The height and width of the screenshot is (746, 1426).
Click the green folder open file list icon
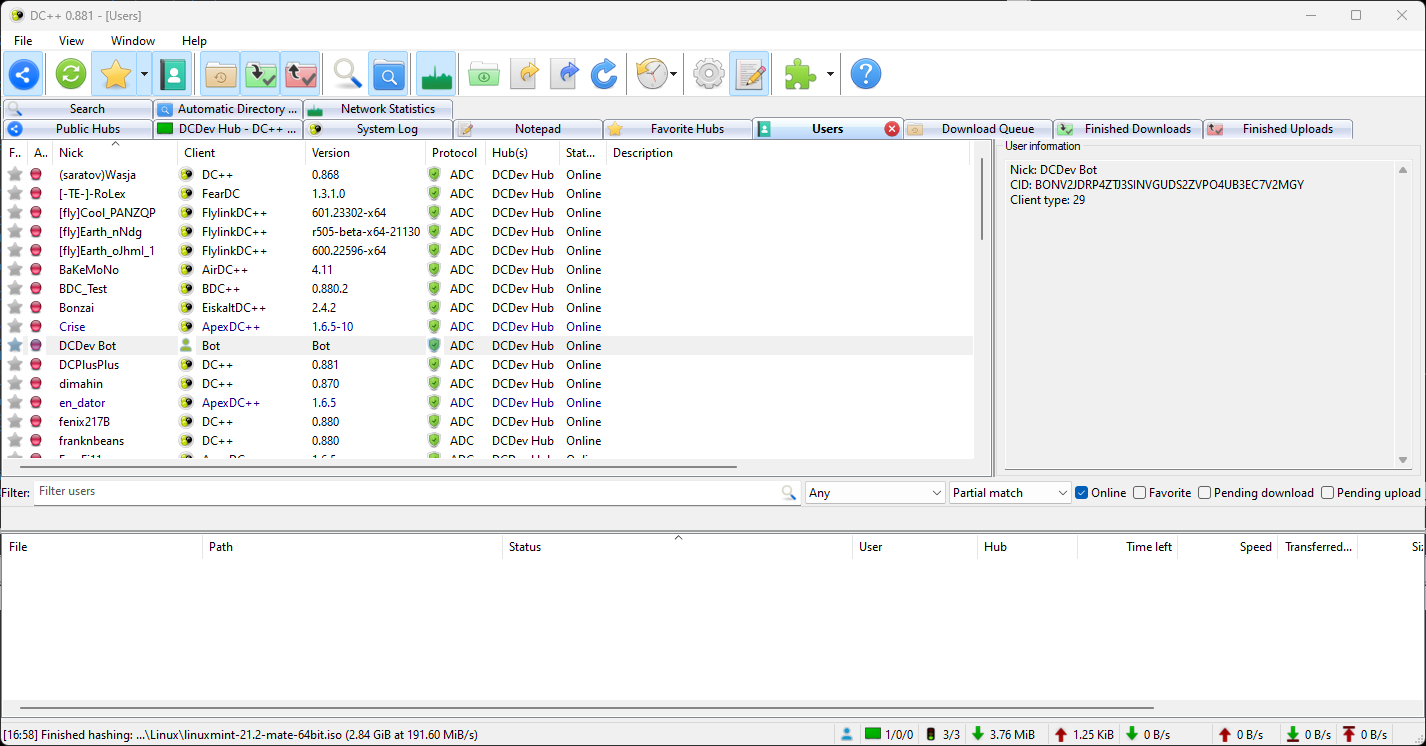483,74
